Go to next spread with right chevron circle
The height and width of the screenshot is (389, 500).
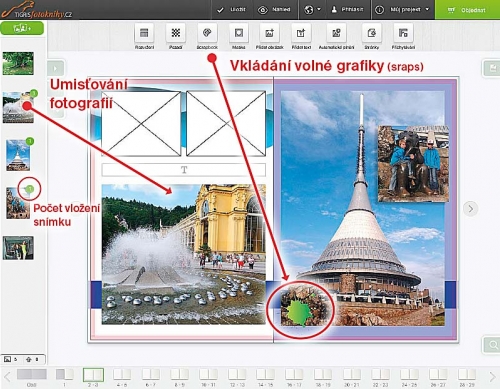click(x=471, y=209)
